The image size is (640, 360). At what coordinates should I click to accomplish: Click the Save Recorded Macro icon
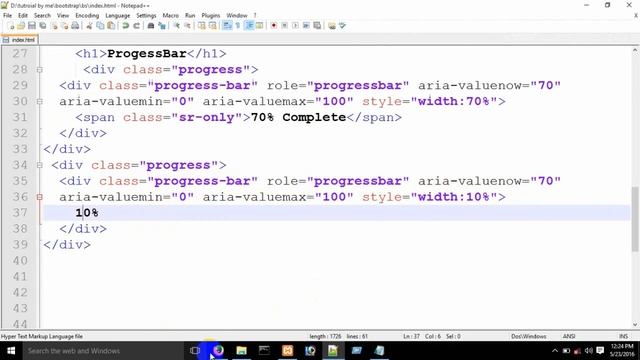tap(317, 26)
